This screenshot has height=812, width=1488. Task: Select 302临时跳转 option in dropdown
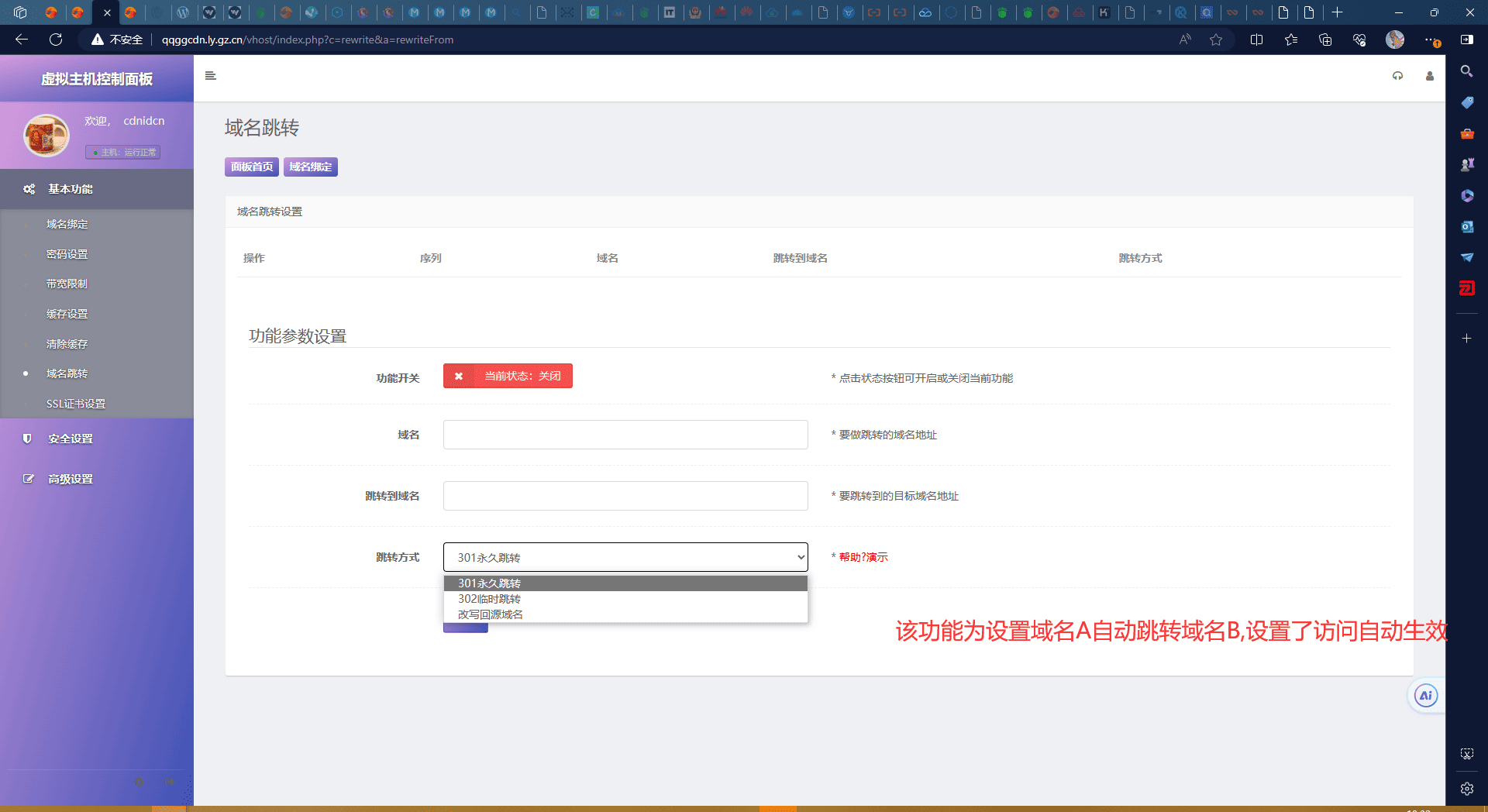[489, 599]
